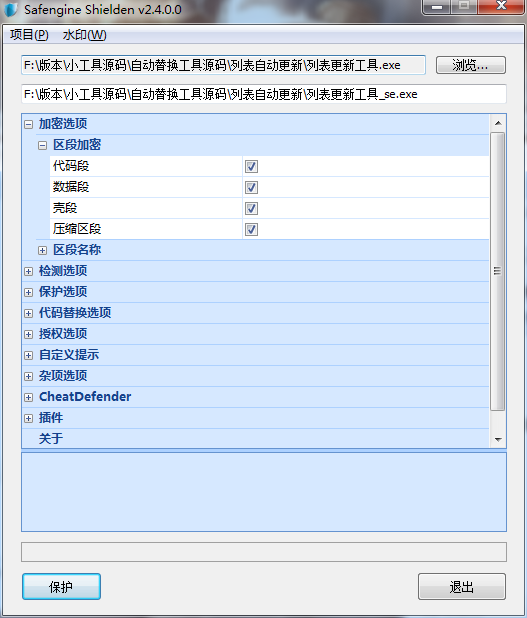Click the 压缩区段 row label
527x618 pixels.
coord(77,229)
